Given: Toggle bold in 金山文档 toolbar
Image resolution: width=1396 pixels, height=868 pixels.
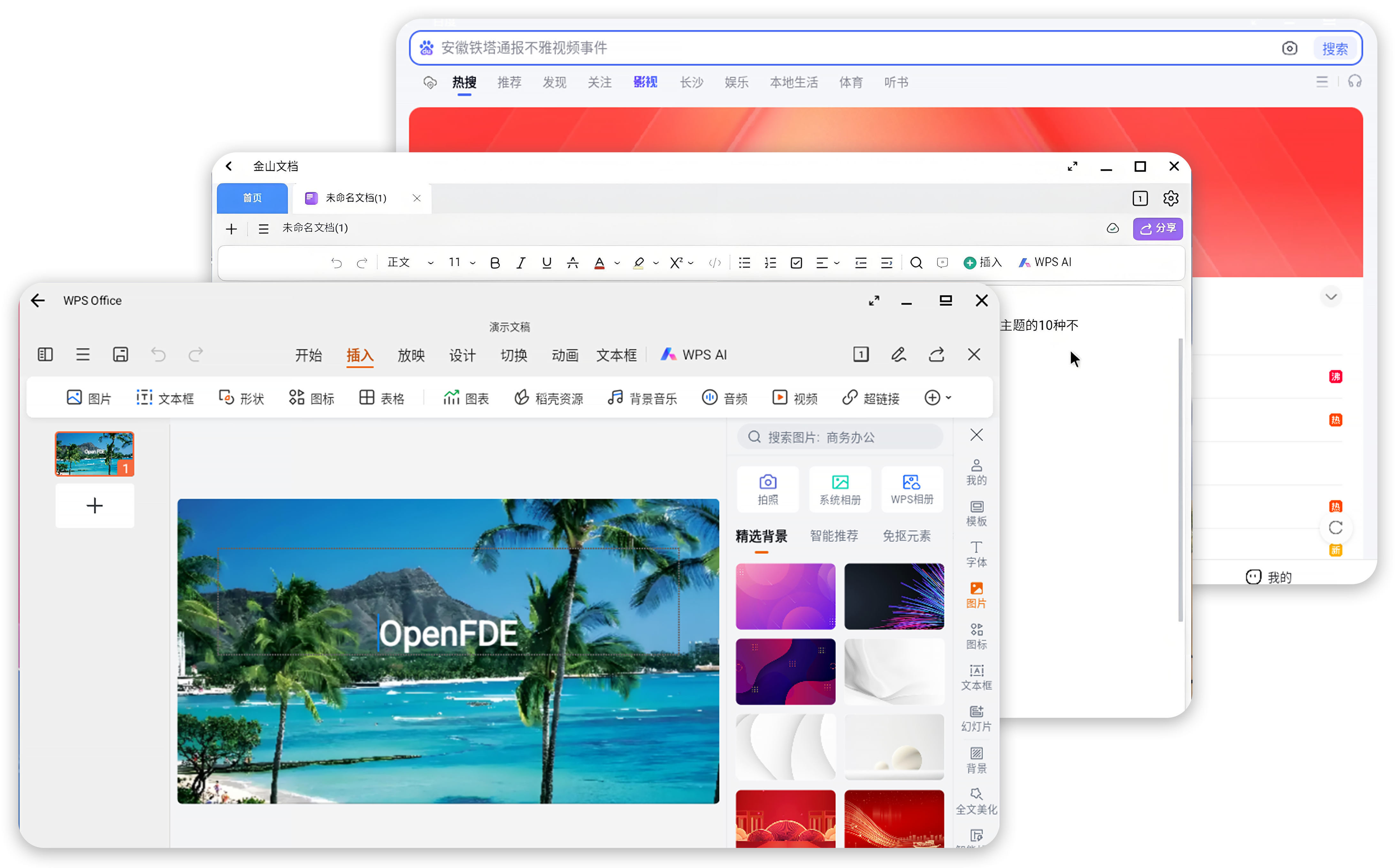Looking at the screenshot, I should click(x=495, y=262).
